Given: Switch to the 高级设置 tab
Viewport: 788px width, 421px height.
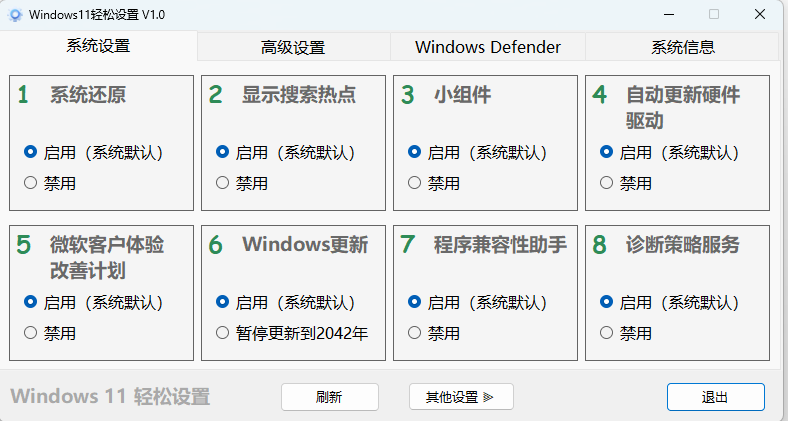Looking at the screenshot, I should click(x=293, y=47).
